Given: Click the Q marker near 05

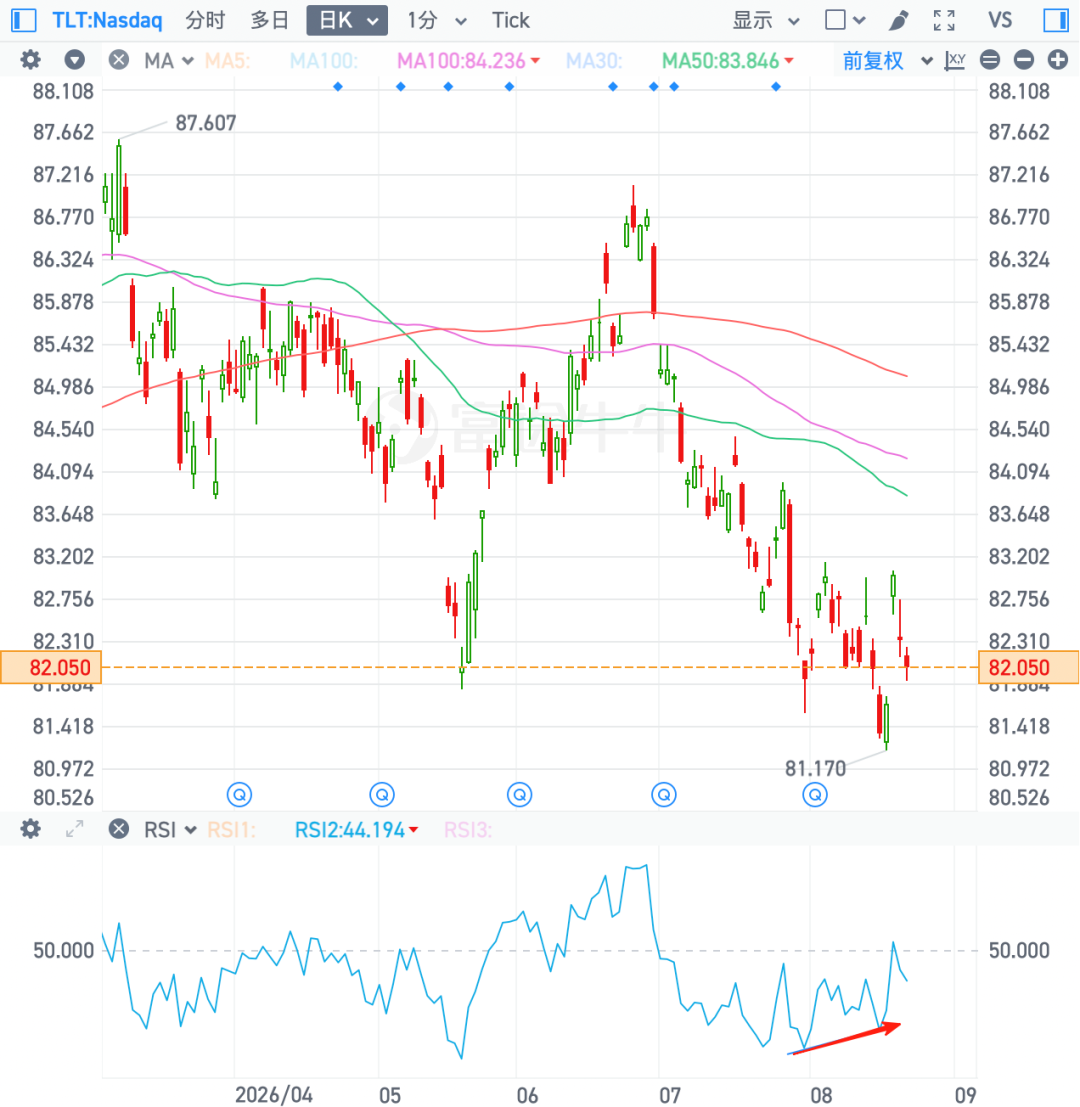Looking at the screenshot, I should point(382,795).
